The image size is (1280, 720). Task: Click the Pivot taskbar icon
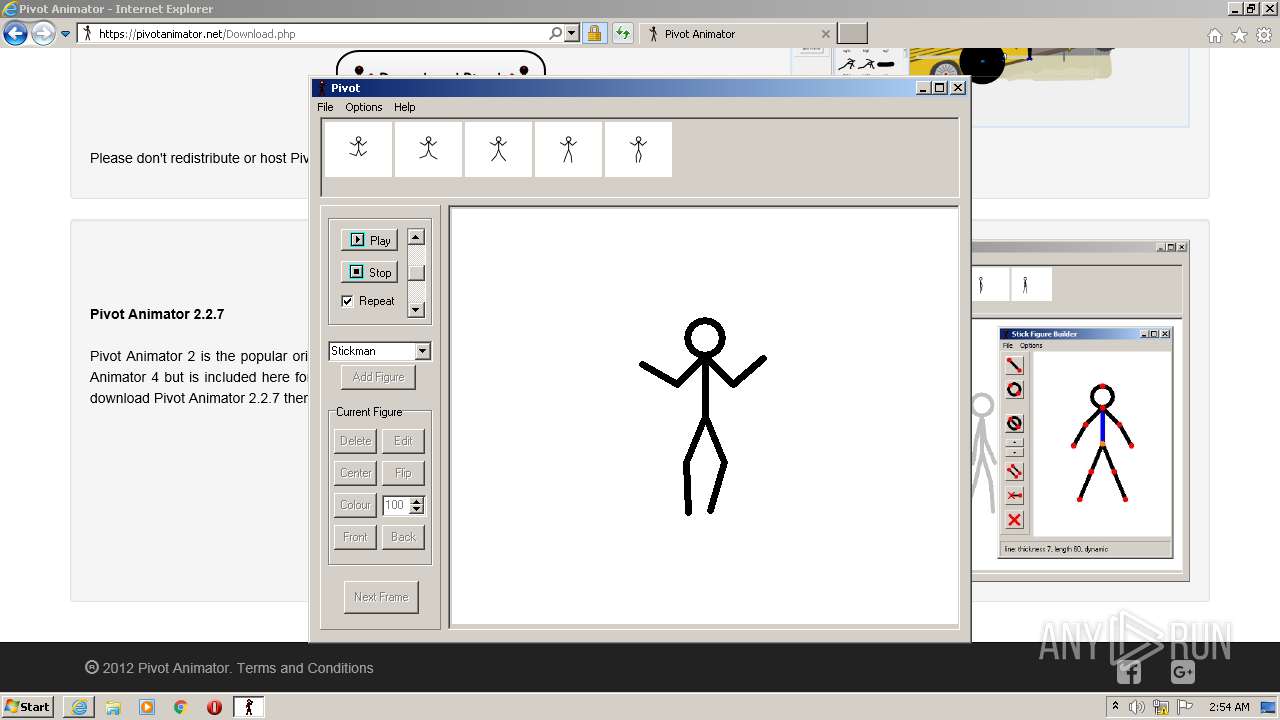point(248,707)
